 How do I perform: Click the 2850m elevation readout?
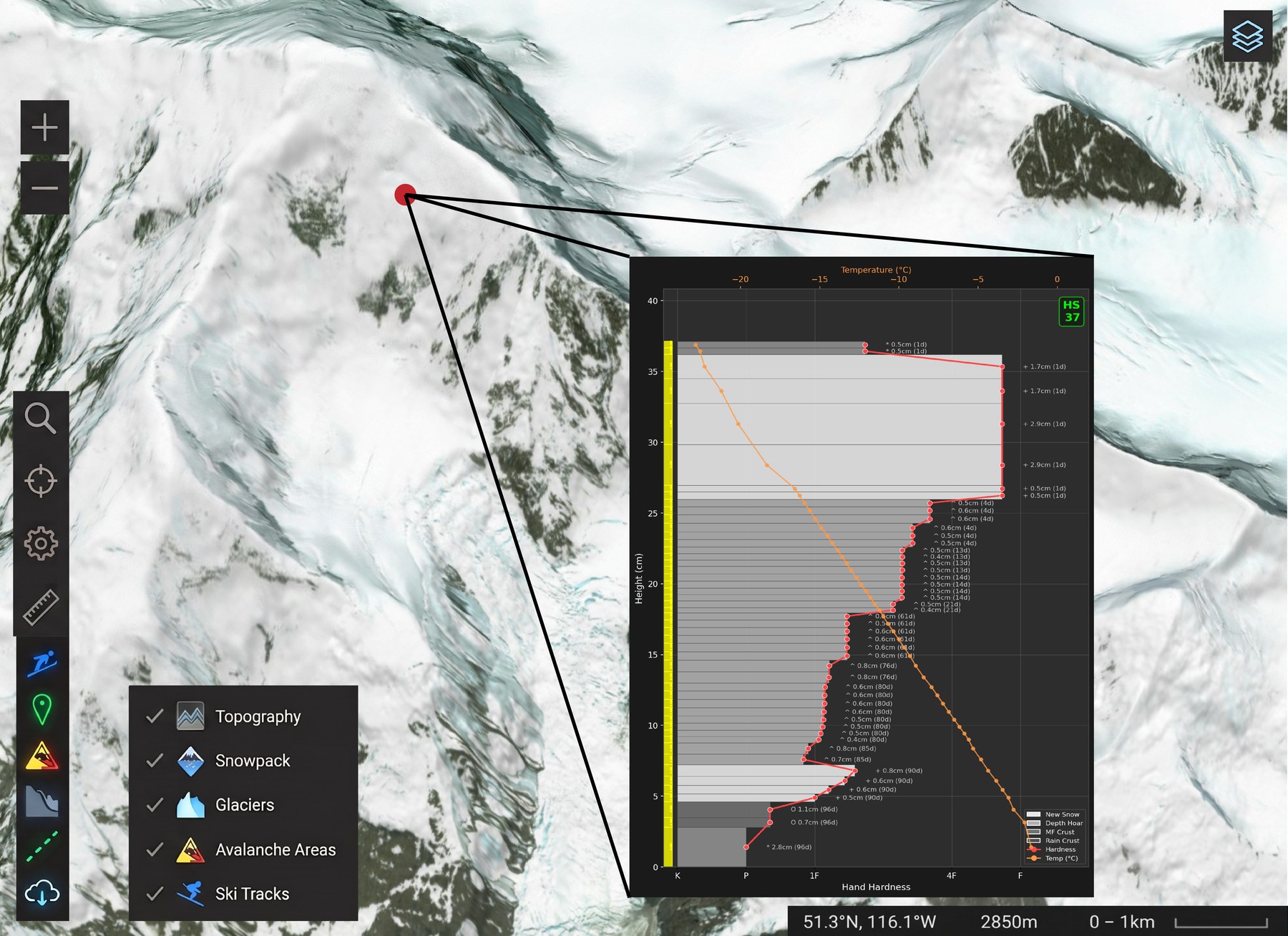[x=1009, y=922]
